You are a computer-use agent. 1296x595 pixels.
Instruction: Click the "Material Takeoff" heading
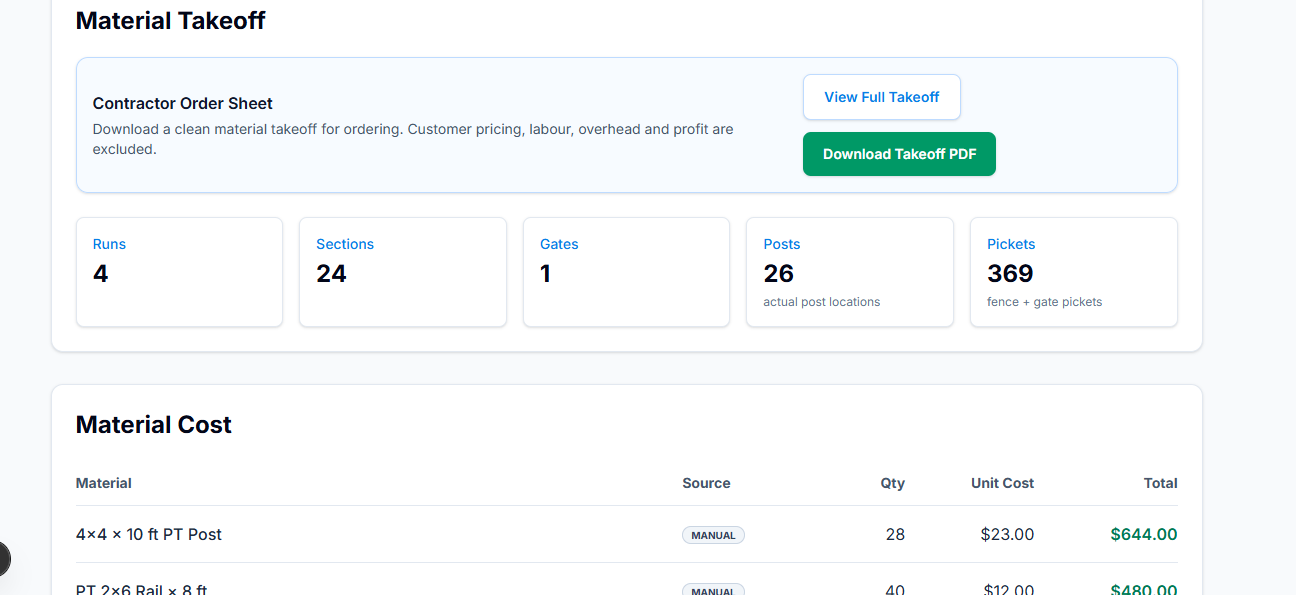tap(171, 20)
